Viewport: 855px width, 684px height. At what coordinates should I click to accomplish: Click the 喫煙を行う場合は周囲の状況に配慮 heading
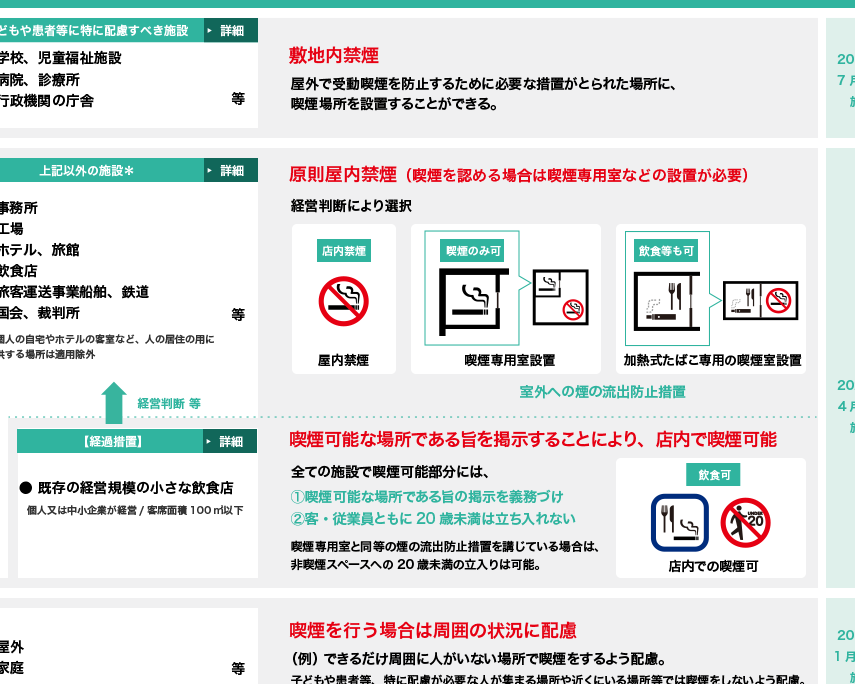pos(432,630)
